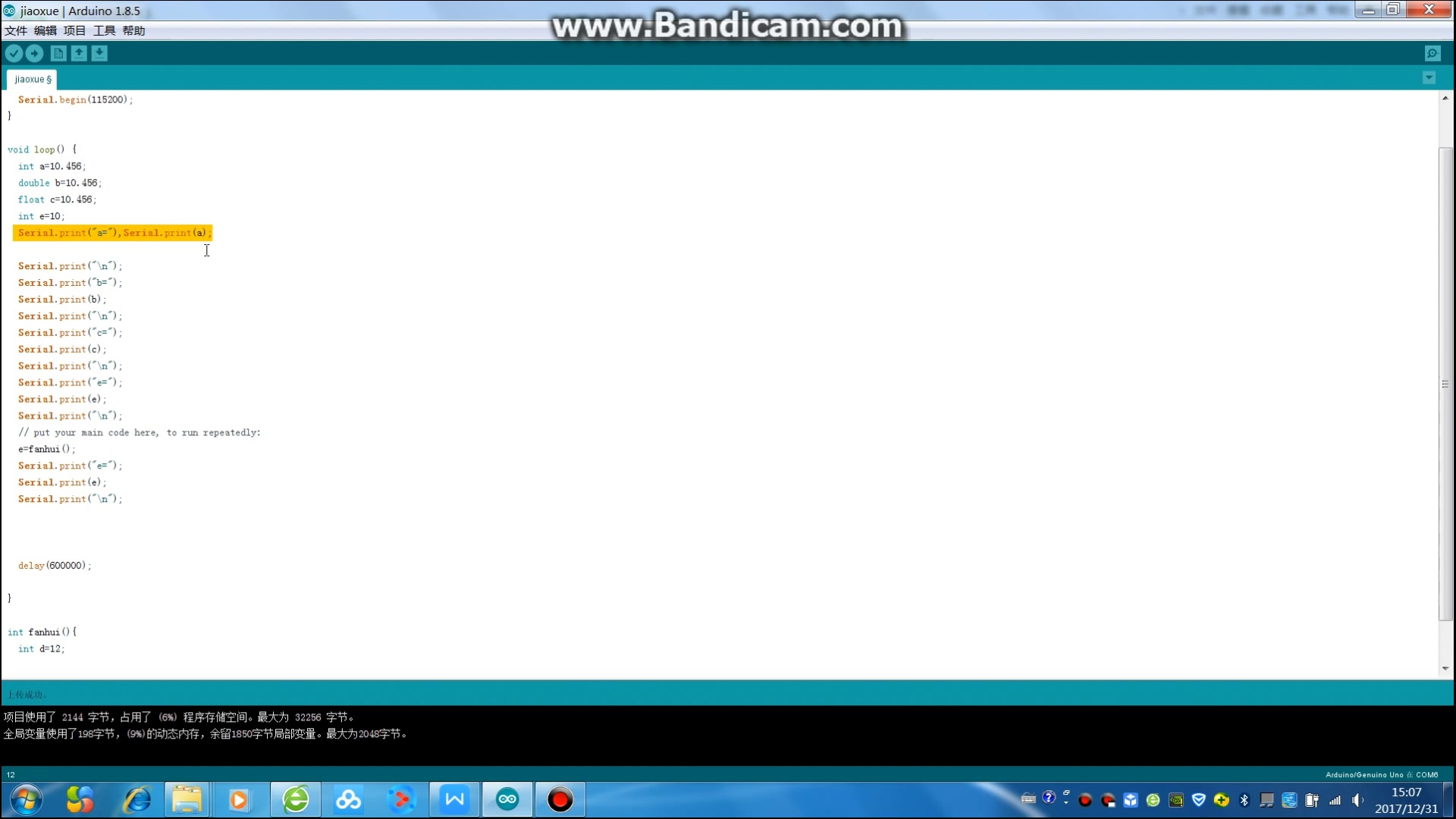Click Arduino taskbar icon in system tray
This screenshot has width=1456, height=819.
(x=507, y=799)
